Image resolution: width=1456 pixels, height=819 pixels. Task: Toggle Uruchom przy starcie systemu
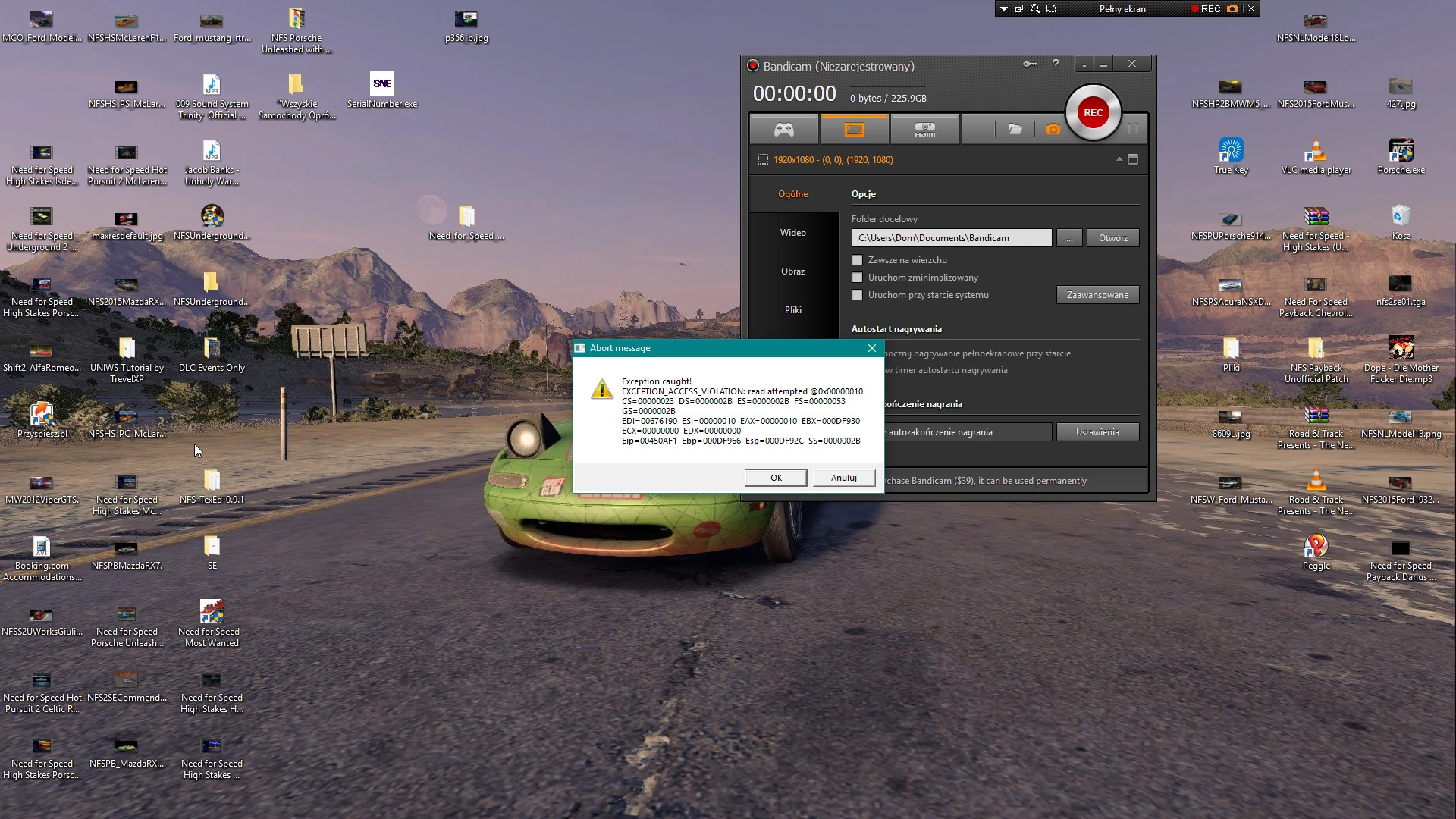[x=858, y=295]
